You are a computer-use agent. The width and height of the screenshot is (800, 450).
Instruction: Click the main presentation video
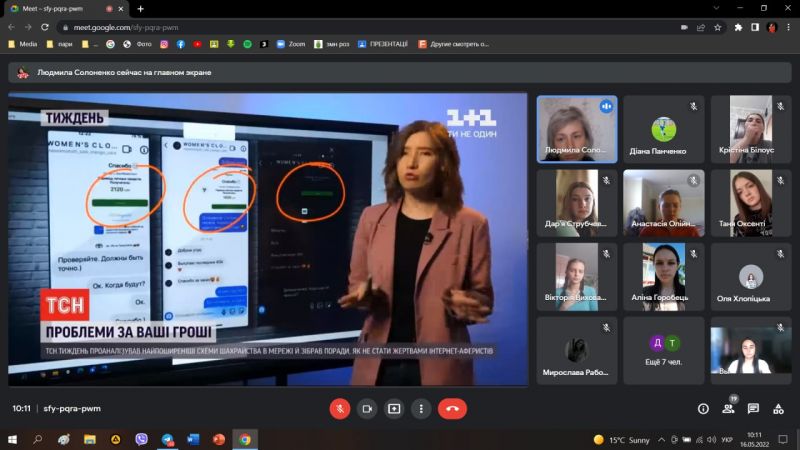[x=268, y=239]
